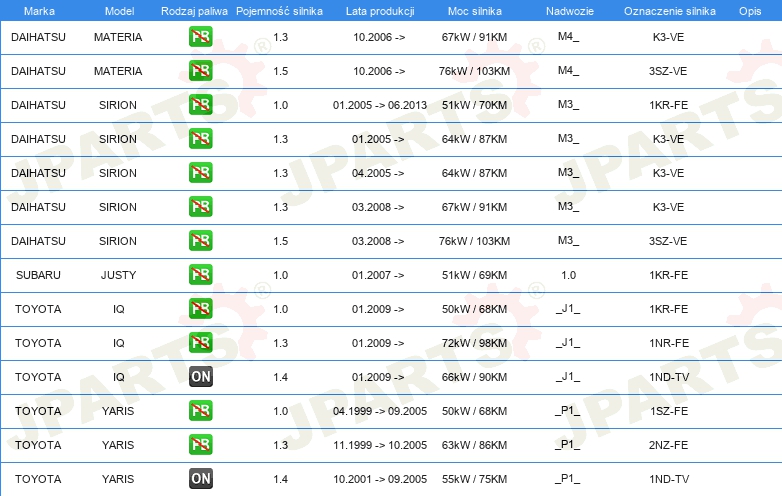Screen dimensions: 782x496
Task: Click petrol icon in Sirion 1.0 row
Action: pyautogui.click(x=200, y=105)
